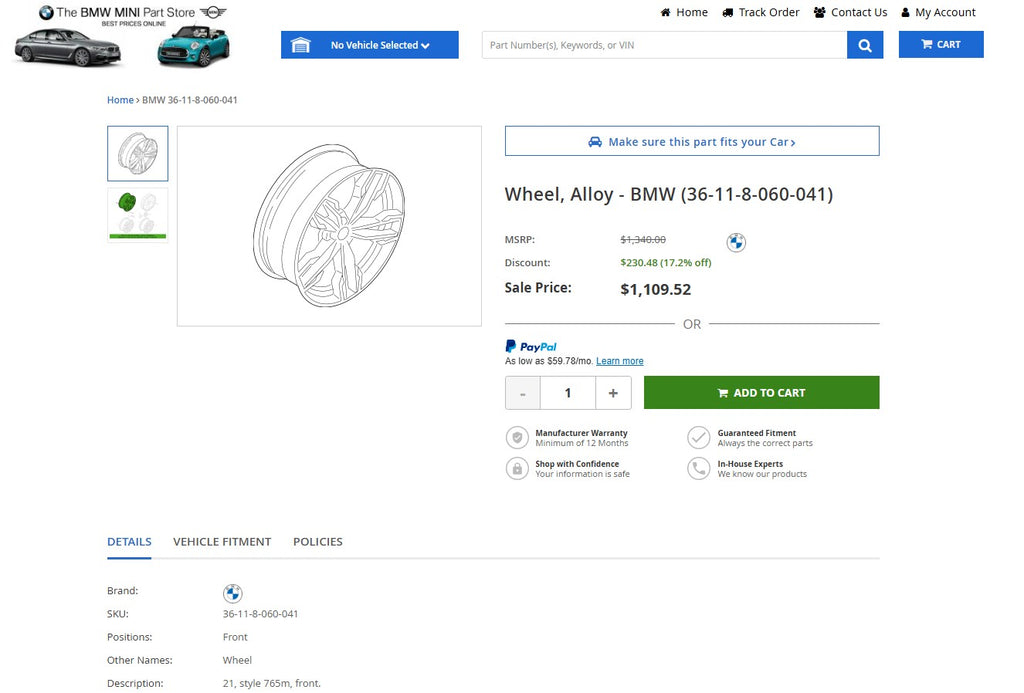
Task: Click the magnifying glass search button
Action: pos(865,45)
